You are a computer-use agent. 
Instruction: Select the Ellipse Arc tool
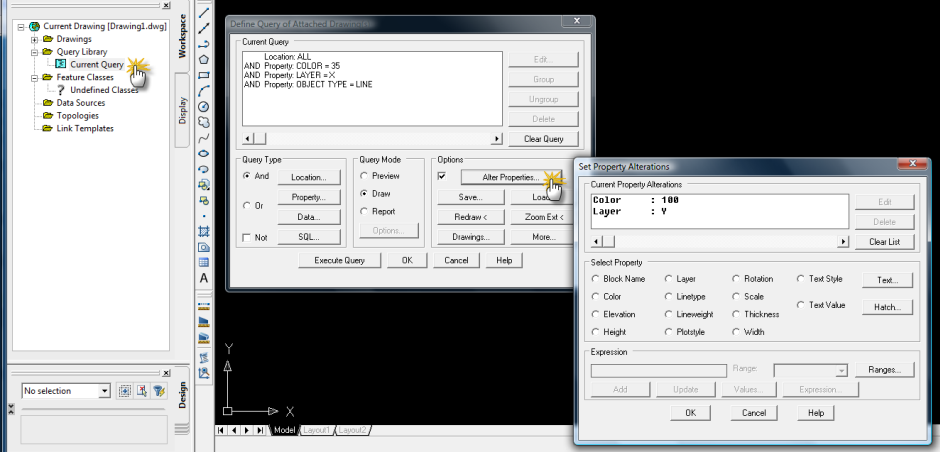204,169
